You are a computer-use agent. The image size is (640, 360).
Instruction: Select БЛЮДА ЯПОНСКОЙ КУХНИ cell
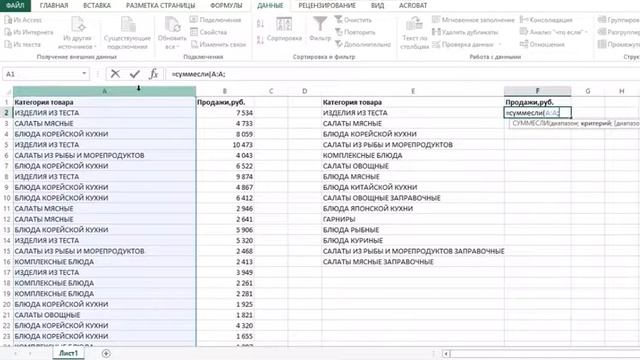(413, 209)
